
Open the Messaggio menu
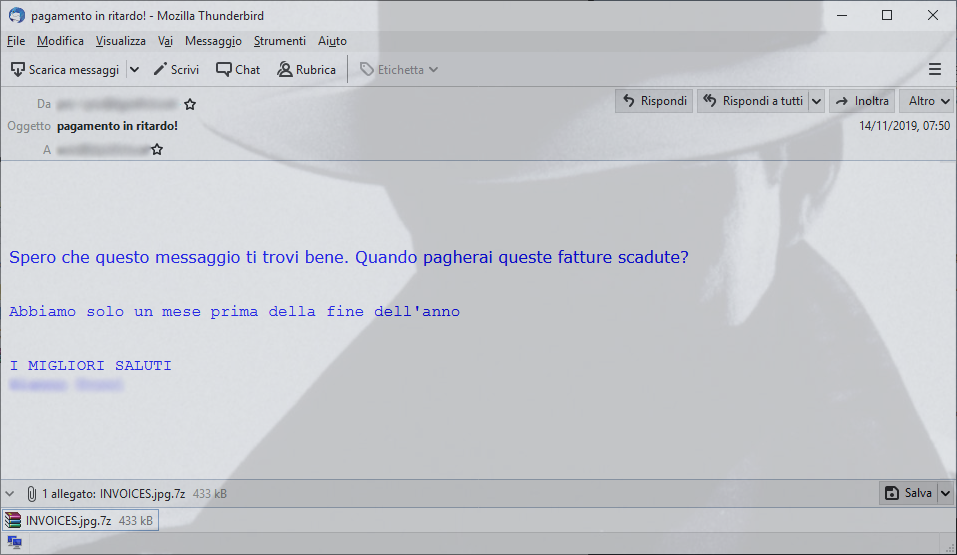click(213, 41)
